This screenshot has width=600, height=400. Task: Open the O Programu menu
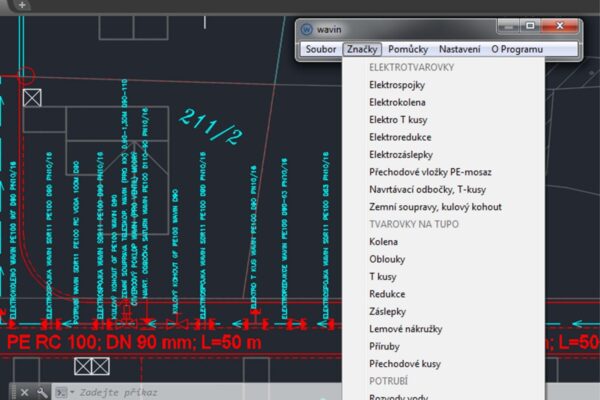[x=517, y=49]
